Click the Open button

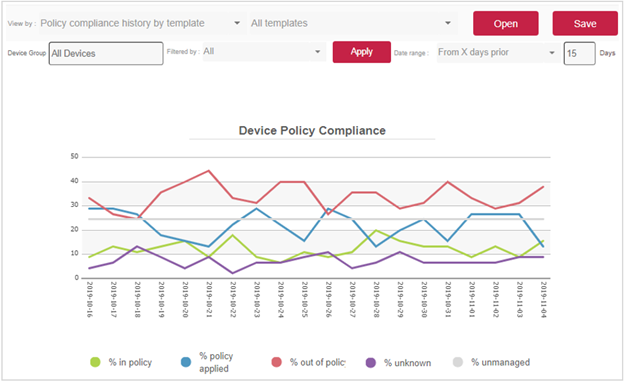tap(505, 23)
